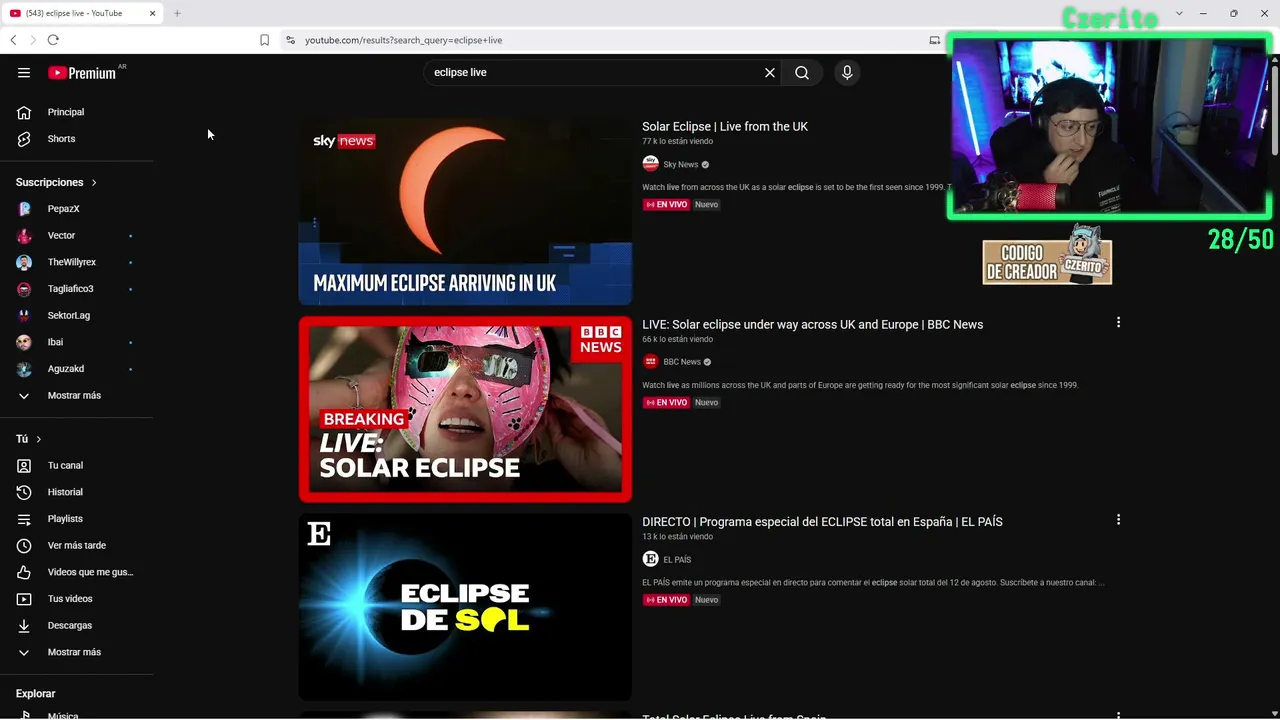
Task: Select the 'eclipse live - YouTube' browser tab
Action: 83,13
